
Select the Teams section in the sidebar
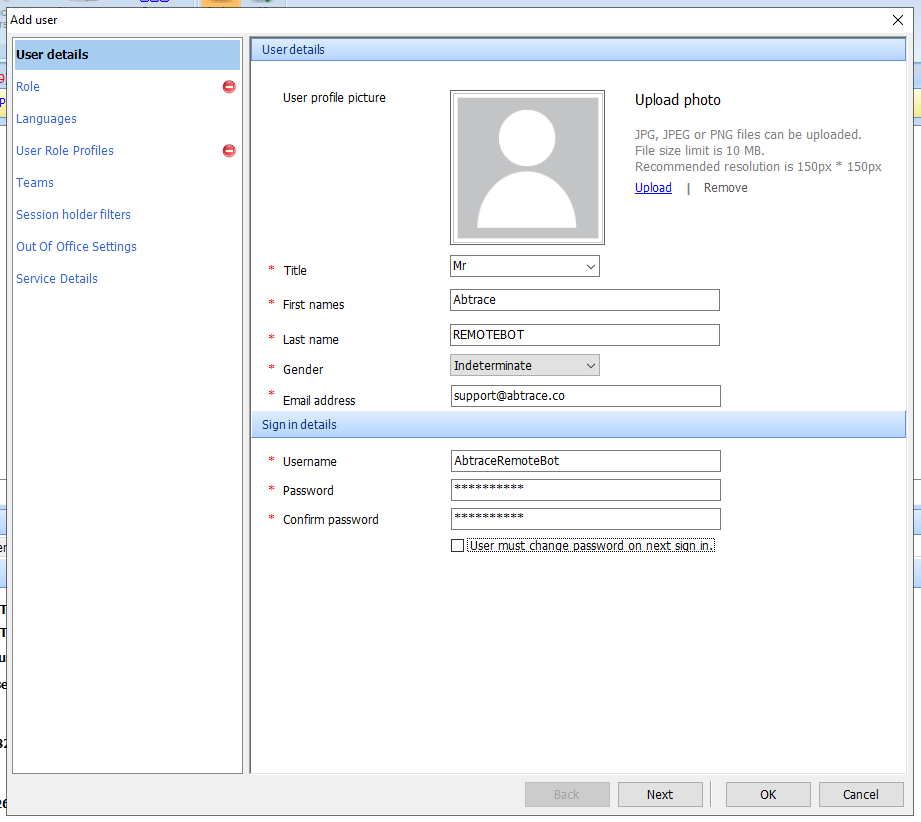click(x=34, y=182)
